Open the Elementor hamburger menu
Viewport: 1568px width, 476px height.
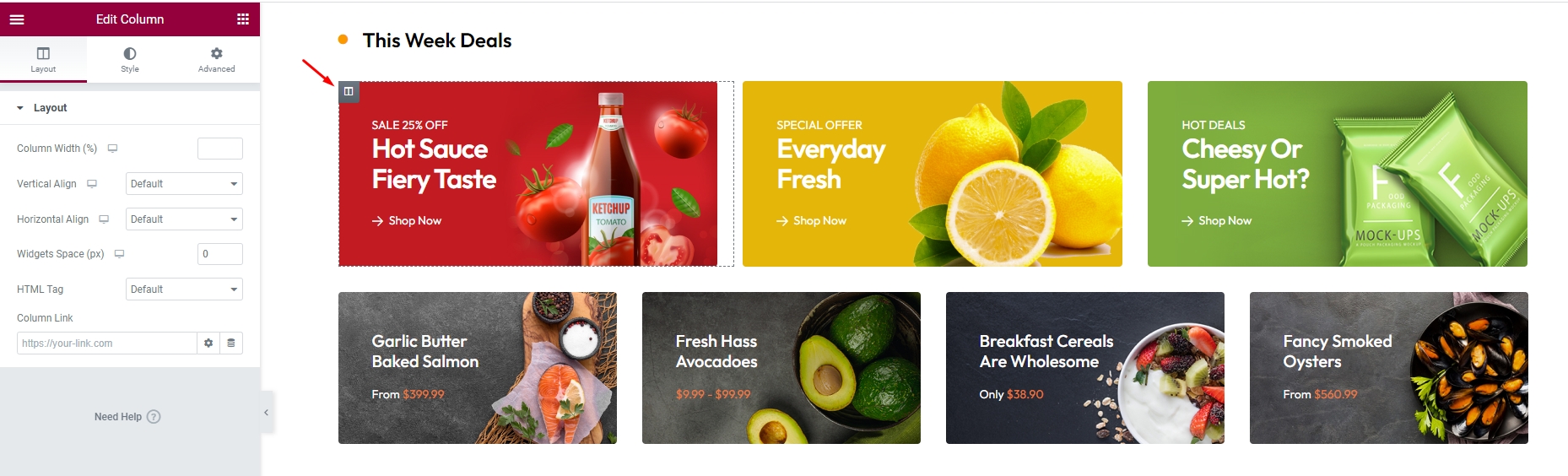pyautogui.click(x=17, y=19)
